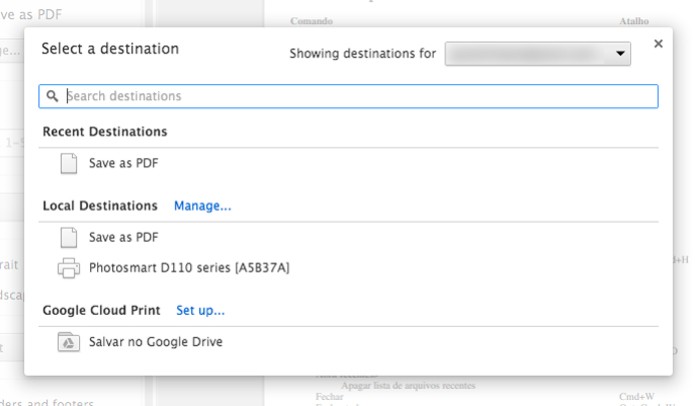Focus the Search destinations field
This screenshot has width=695, height=406.
click(x=360, y=97)
